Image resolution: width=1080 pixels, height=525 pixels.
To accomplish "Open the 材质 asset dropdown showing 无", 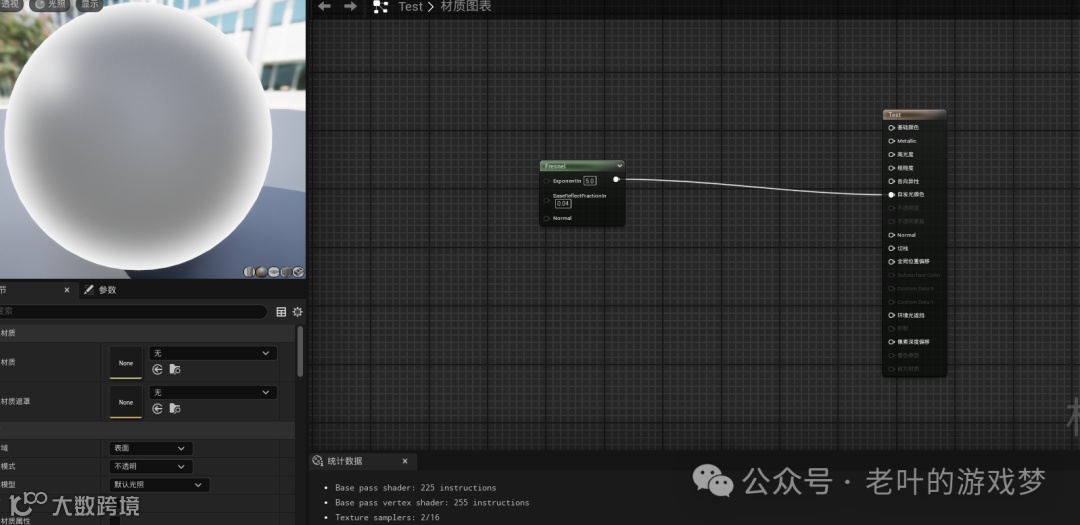I will (213, 353).
